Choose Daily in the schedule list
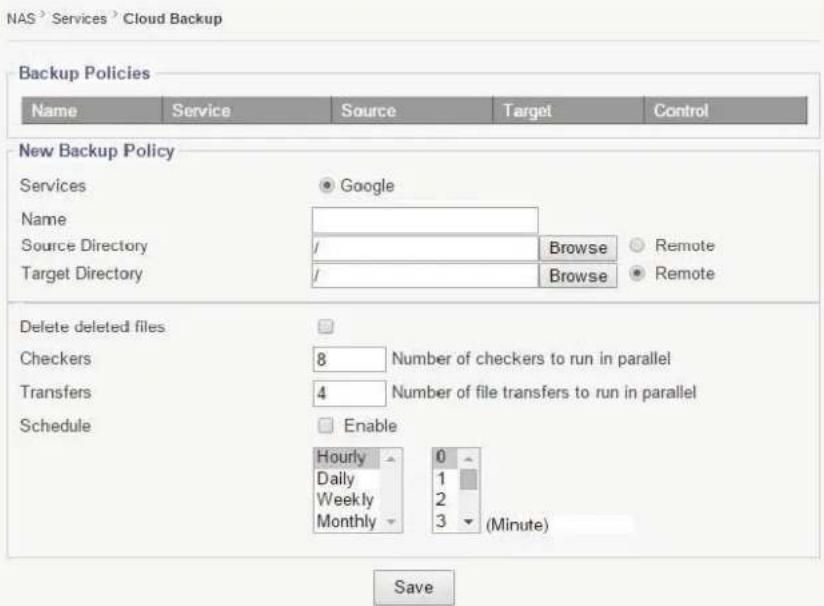The image size is (824, 606). click(347, 478)
